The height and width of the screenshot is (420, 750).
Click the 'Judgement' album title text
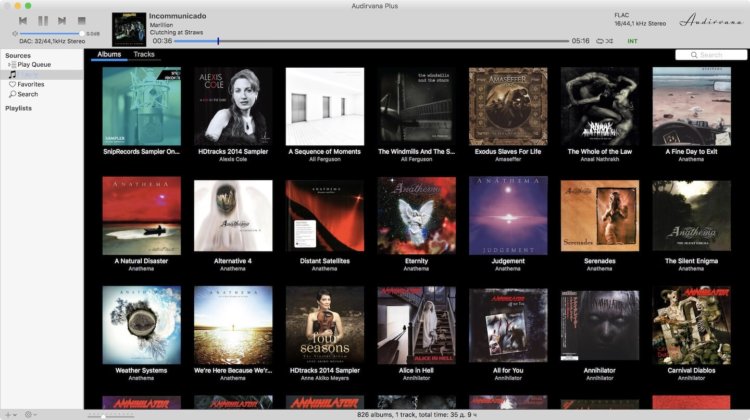pos(508,261)
